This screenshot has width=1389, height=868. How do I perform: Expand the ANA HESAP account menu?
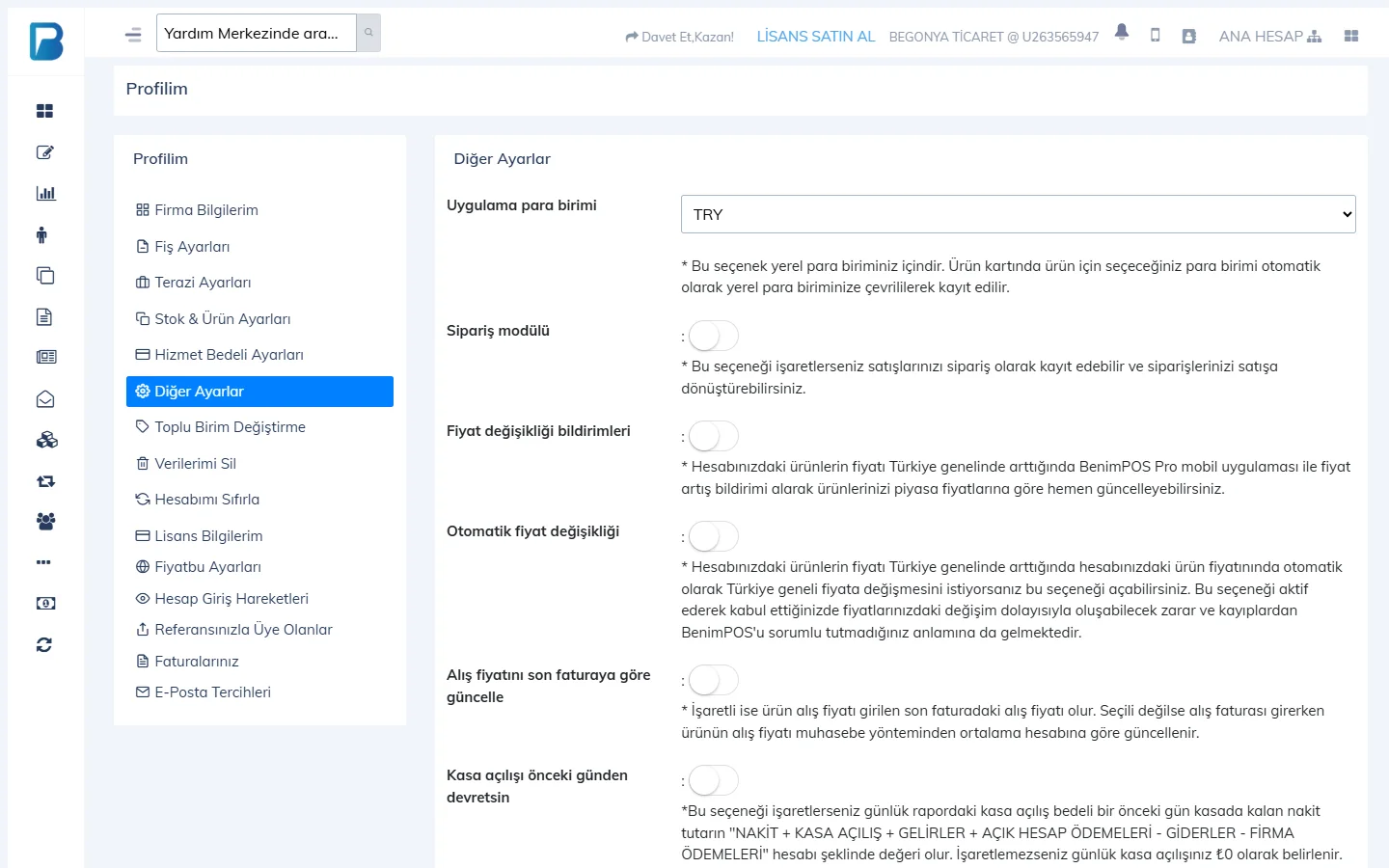pyautogui.click(x=1270, y=37)
